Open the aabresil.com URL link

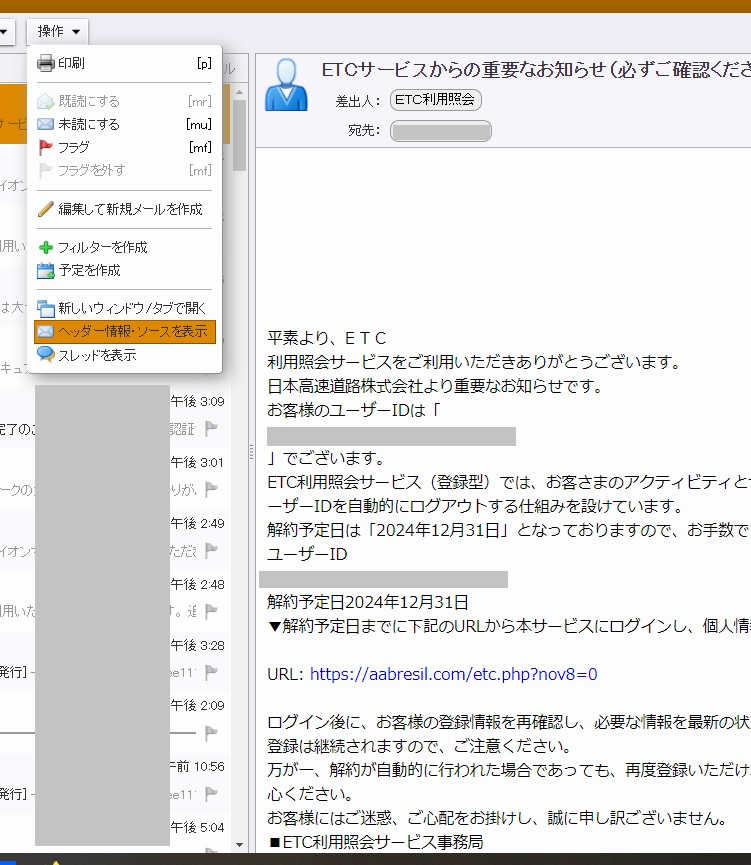click(x=453, y=674)
